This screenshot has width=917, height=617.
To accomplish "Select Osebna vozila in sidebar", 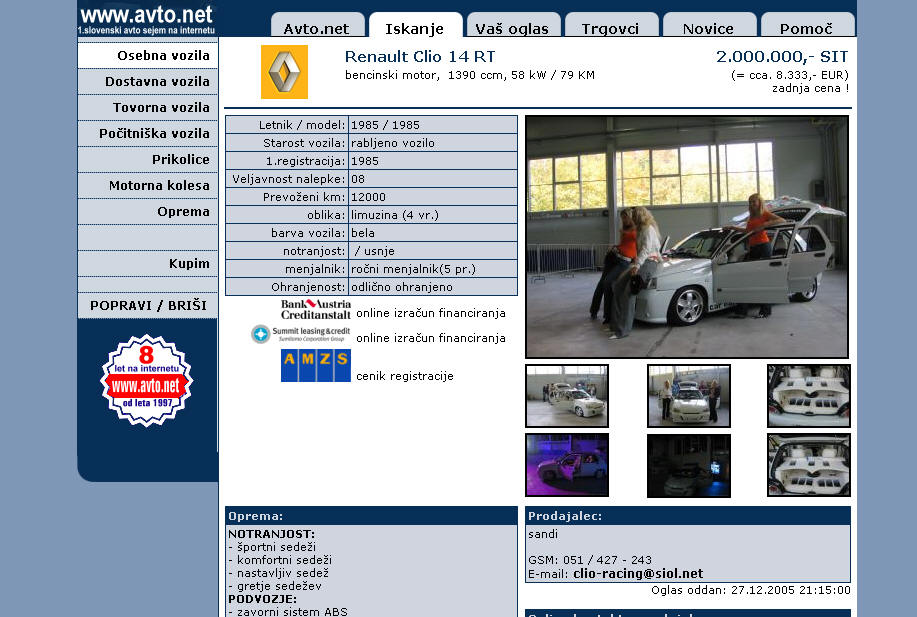I will tap(147, 56).
